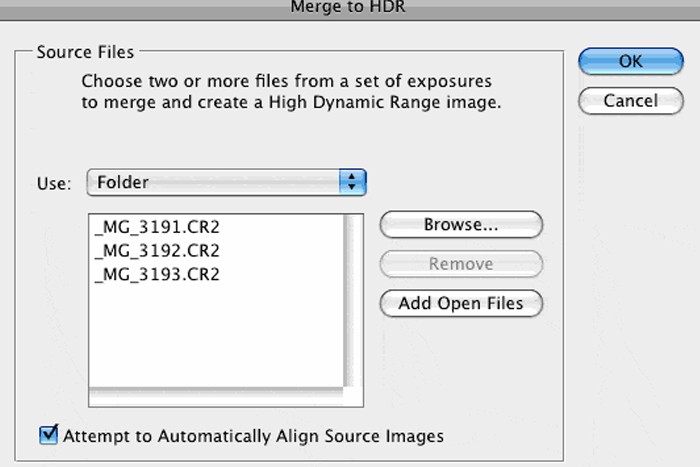
Task: Open the Use dropdown showing Folder
Action: click(x=226, y=182)
